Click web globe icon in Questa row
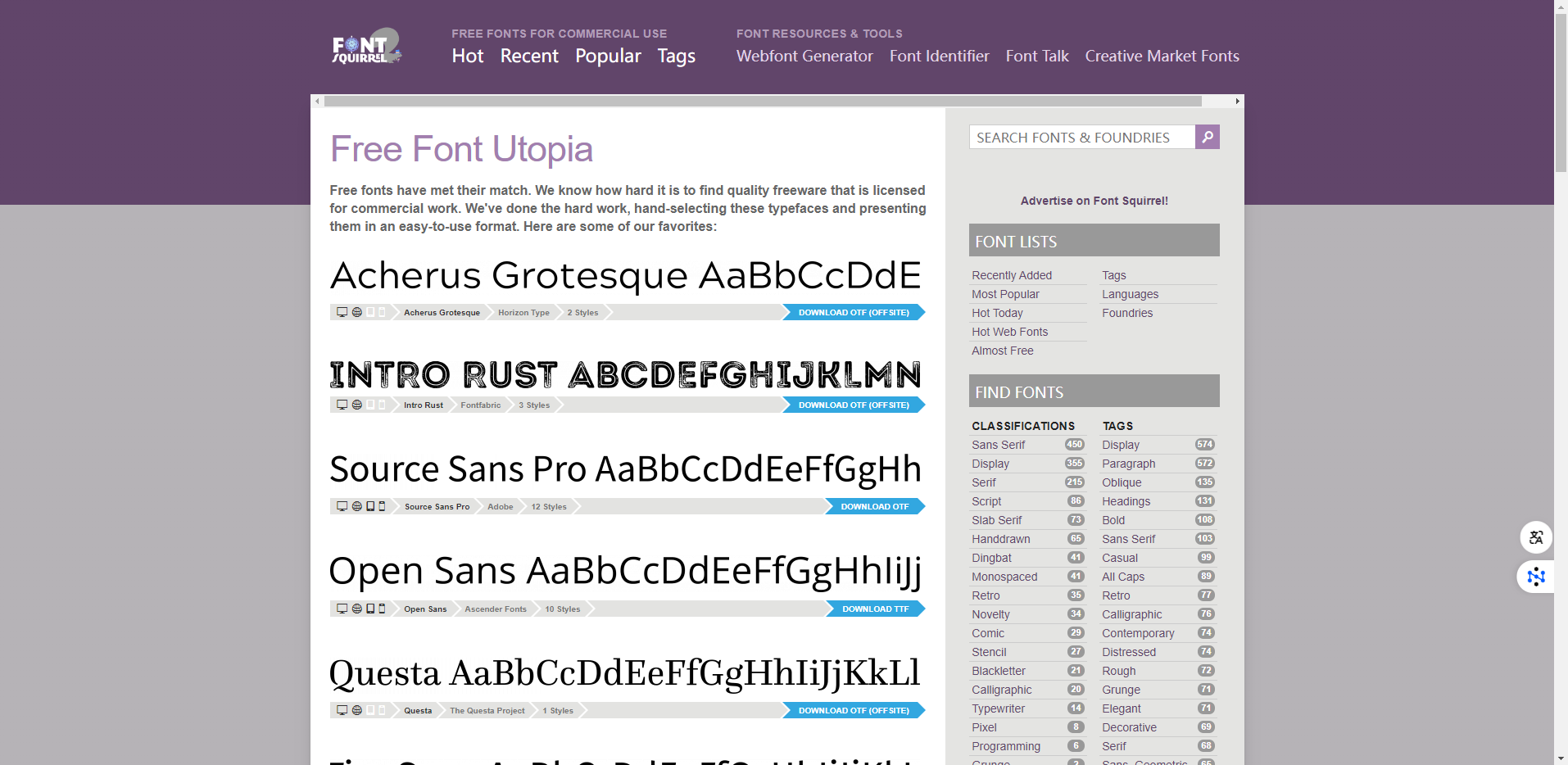Viewport: 1568px width, 765px height. 357,710
